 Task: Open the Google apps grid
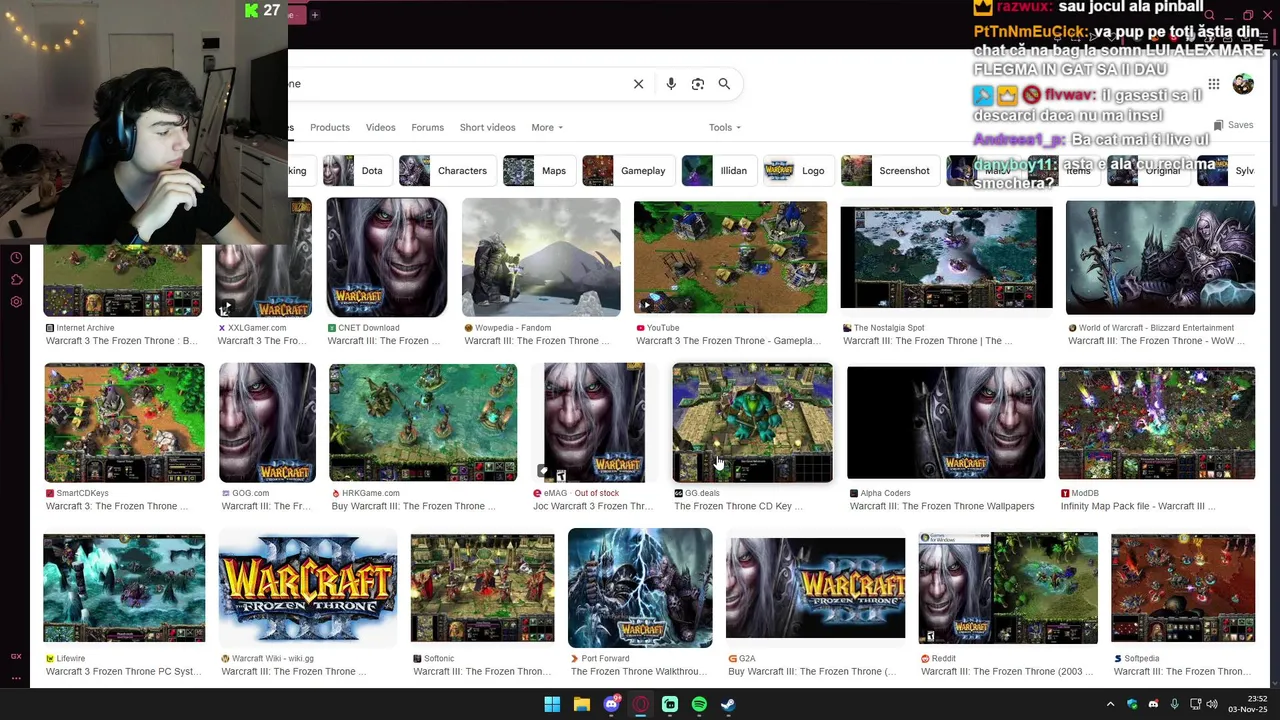point(1213,84)
